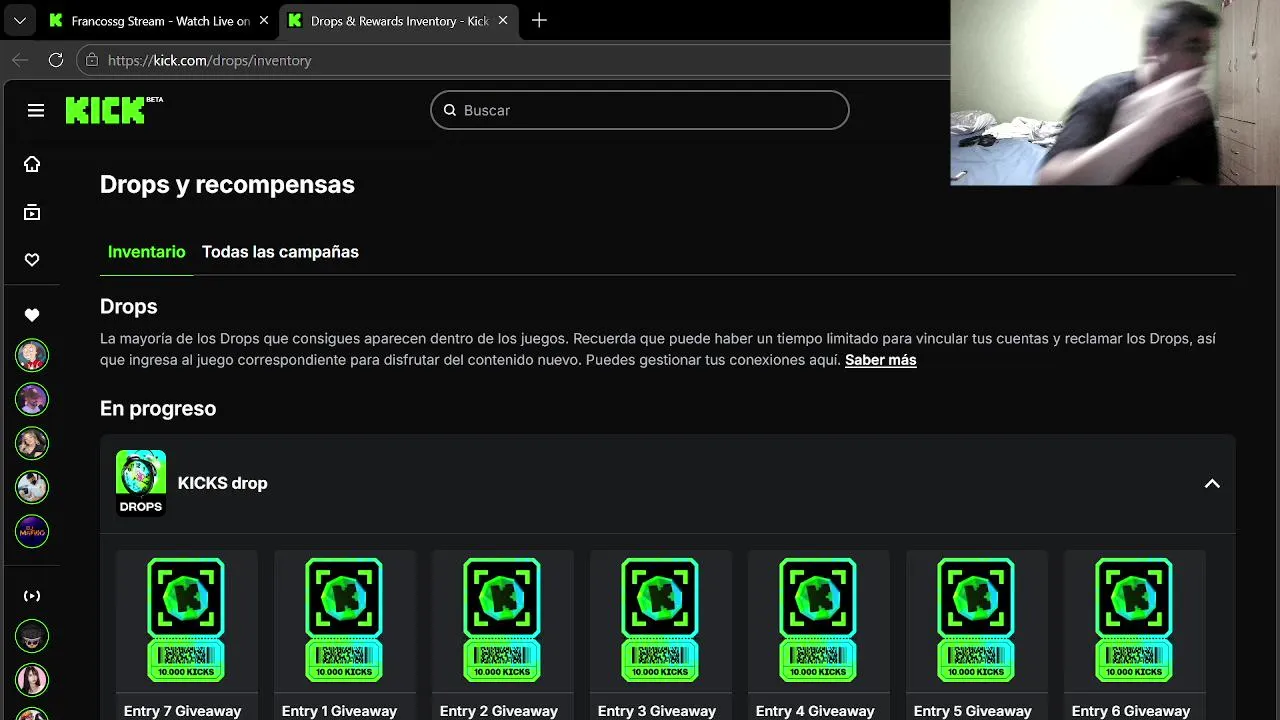Open Entry 5 Giveaway drop card
Screen dimensions: 1280x720
976,635
